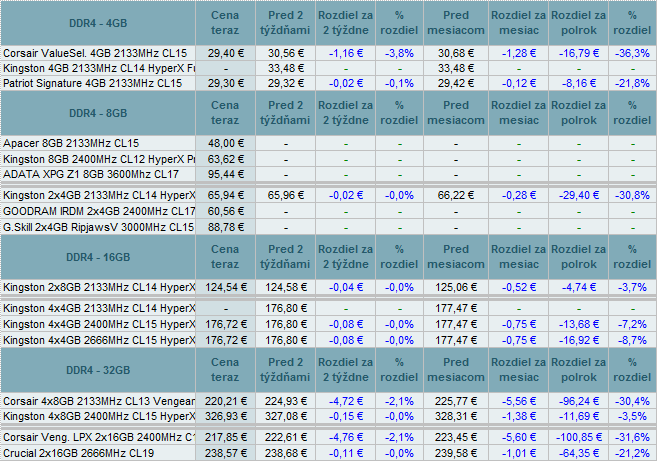Select Corsair 4x8GB price 220,21 €

click(225, 401)
